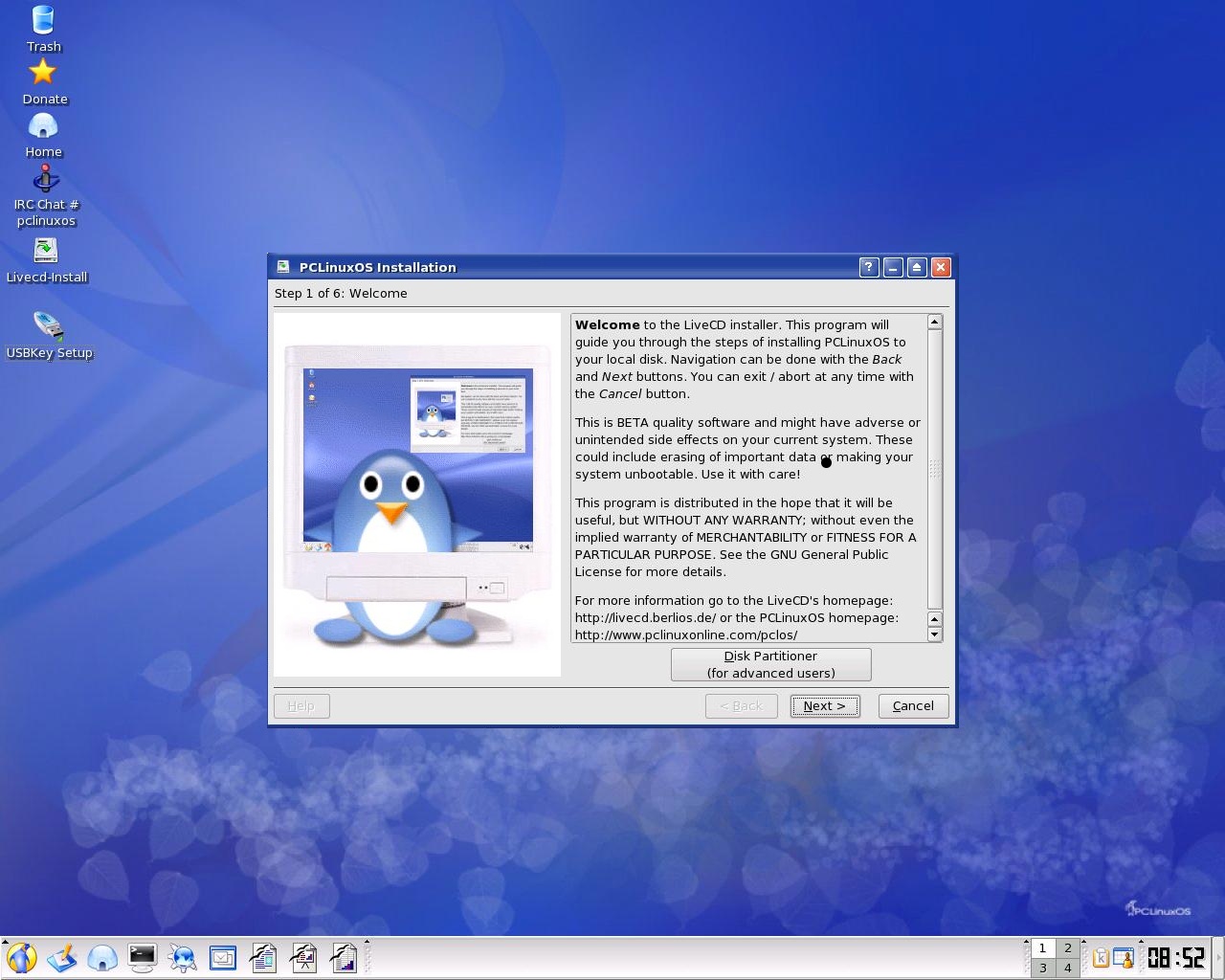The height and width of the screenshot is (980, 1225).
Task: Click the http://www.pclinuxonline.com/pclos/ text
Action: 686,635
